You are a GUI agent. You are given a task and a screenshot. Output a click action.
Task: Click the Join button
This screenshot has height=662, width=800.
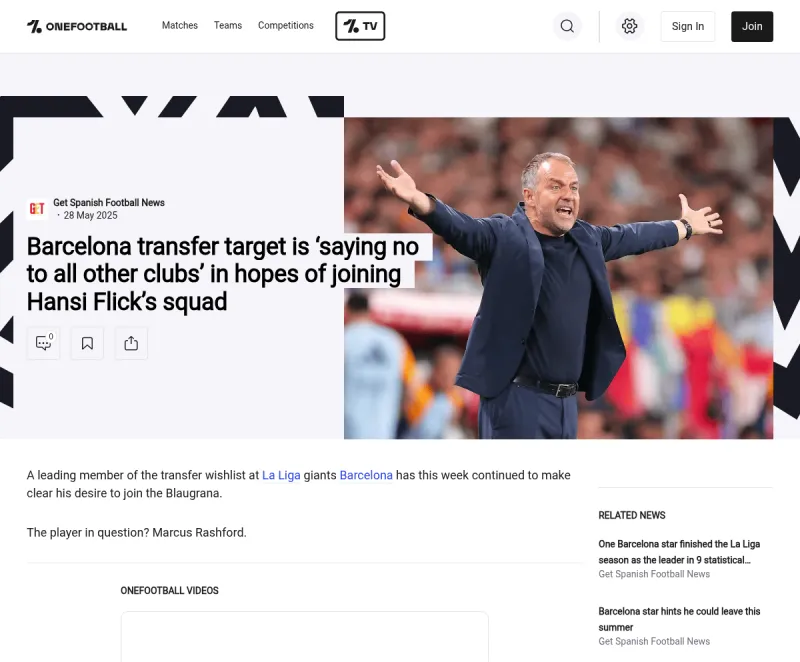click(752, 27)
